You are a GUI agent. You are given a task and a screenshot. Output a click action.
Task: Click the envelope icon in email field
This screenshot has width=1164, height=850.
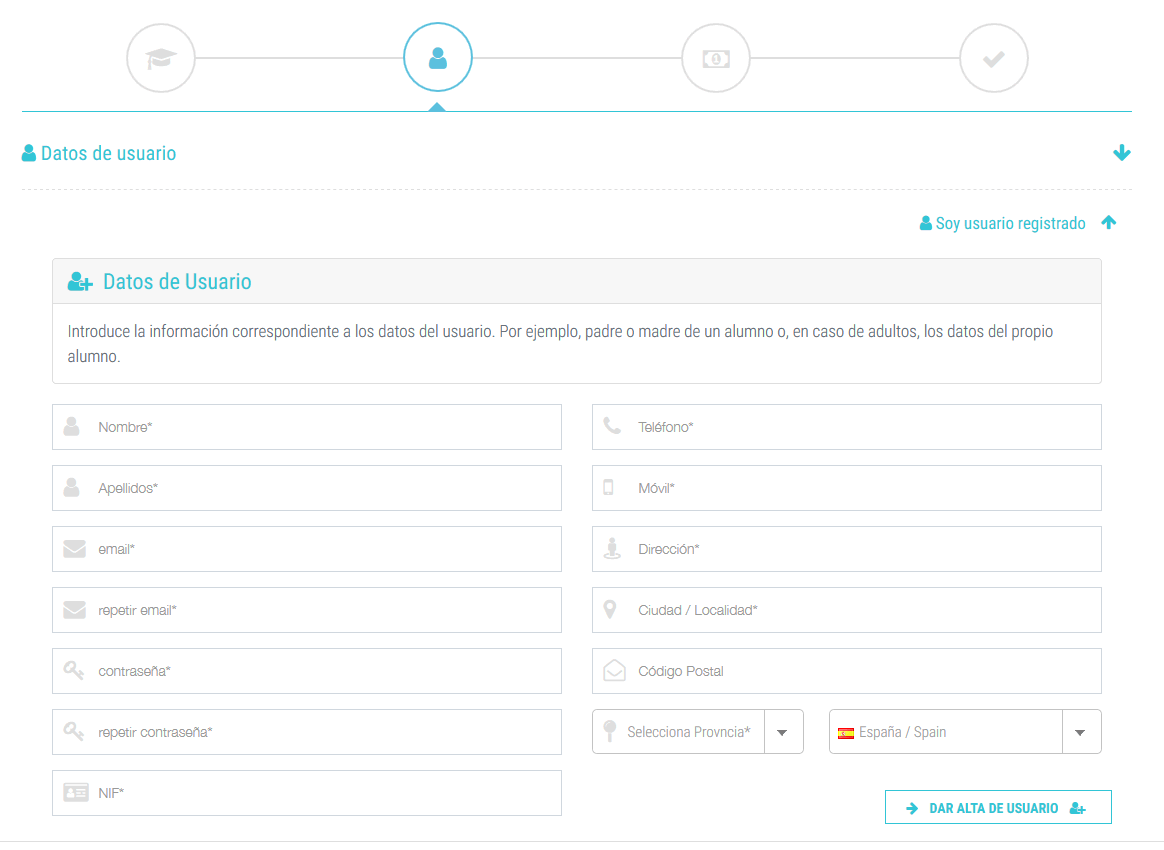coord(74,549)
